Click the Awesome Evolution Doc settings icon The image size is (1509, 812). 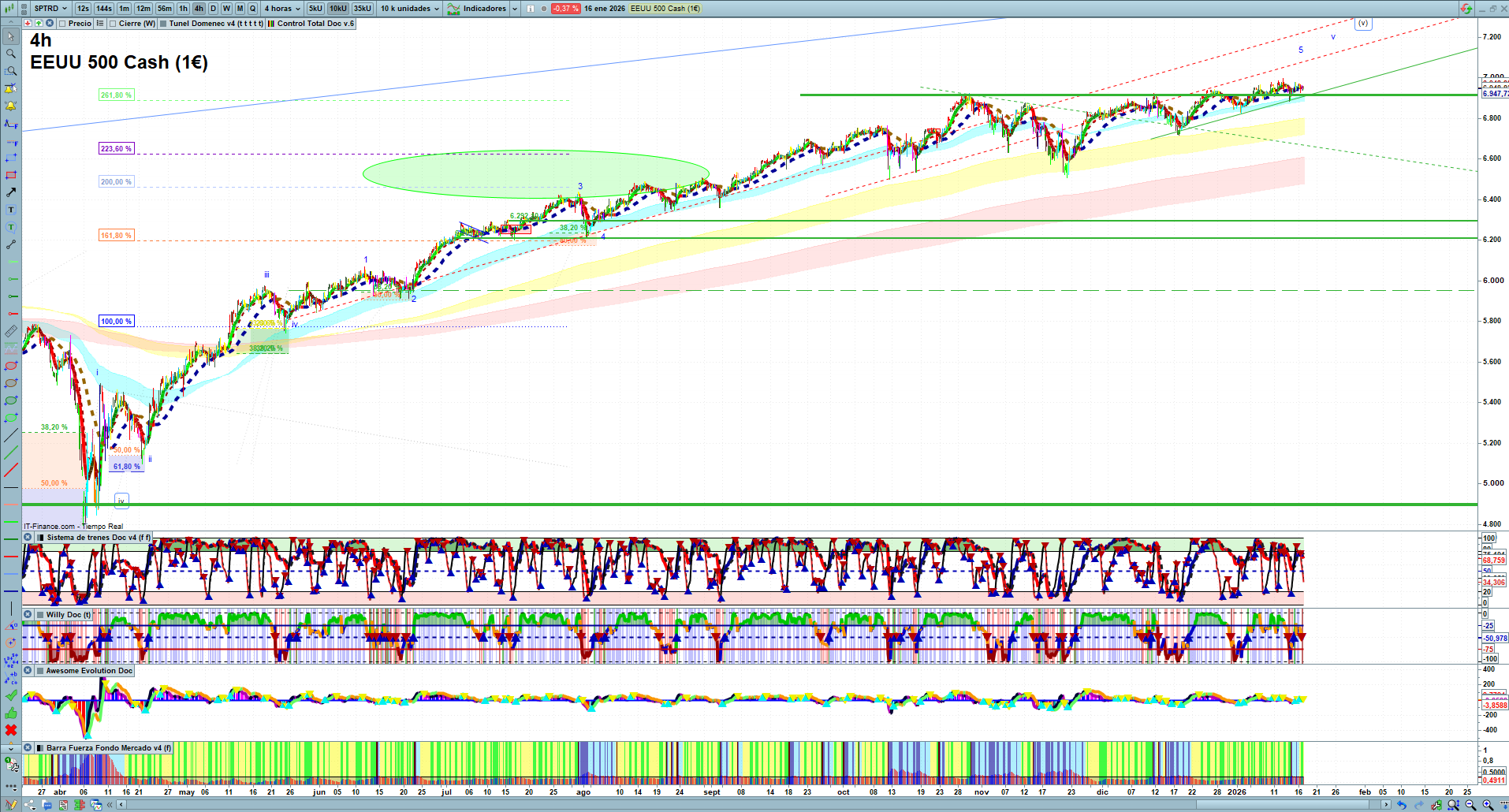[x=28, y=671]
